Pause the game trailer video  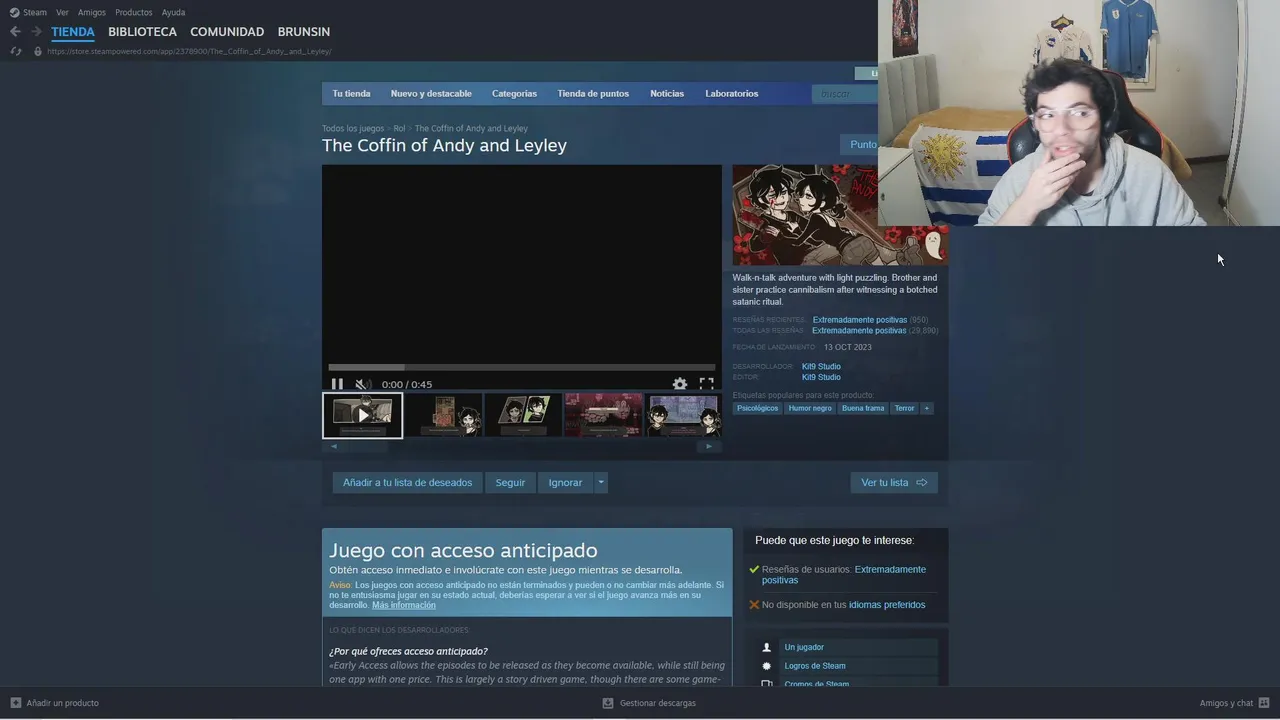(337, 384)
